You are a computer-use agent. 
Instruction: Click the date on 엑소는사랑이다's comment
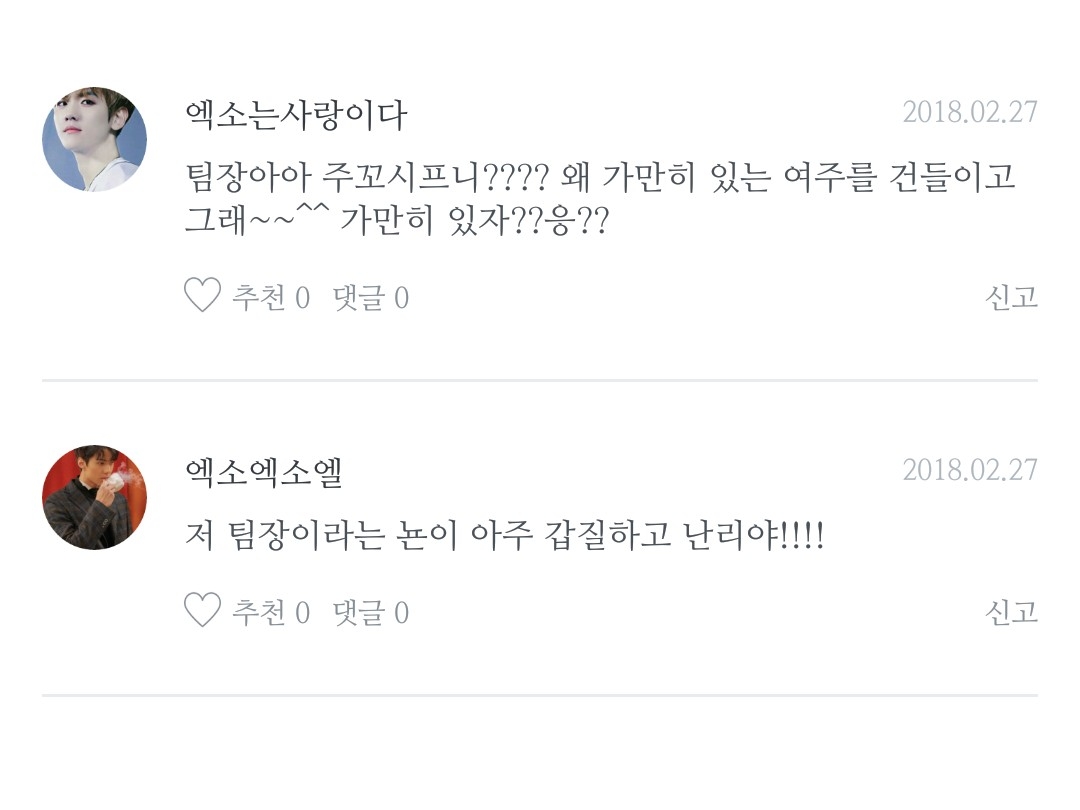click(969, 112)
